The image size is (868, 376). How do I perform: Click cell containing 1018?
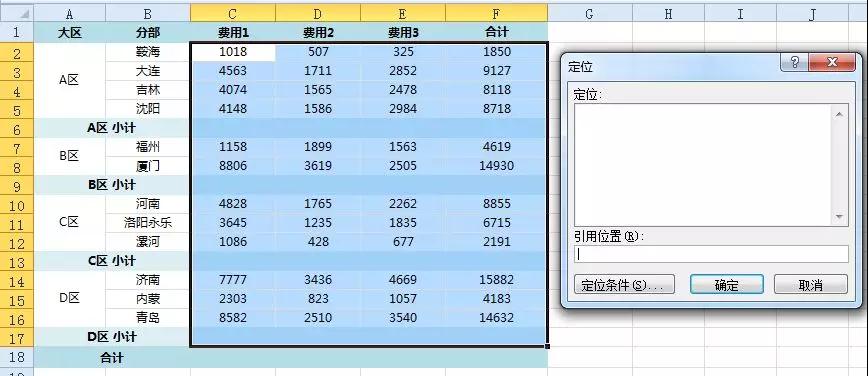(x=233, y=52)
